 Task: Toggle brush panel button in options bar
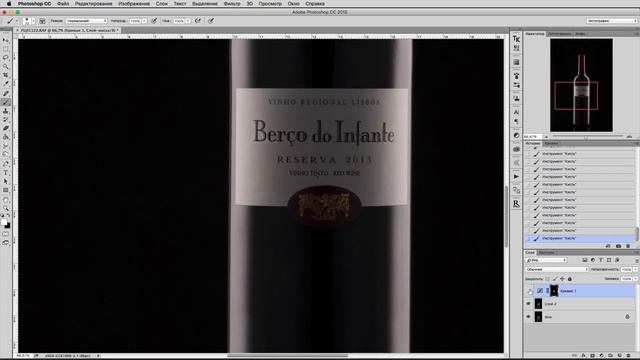coord(42,21)
